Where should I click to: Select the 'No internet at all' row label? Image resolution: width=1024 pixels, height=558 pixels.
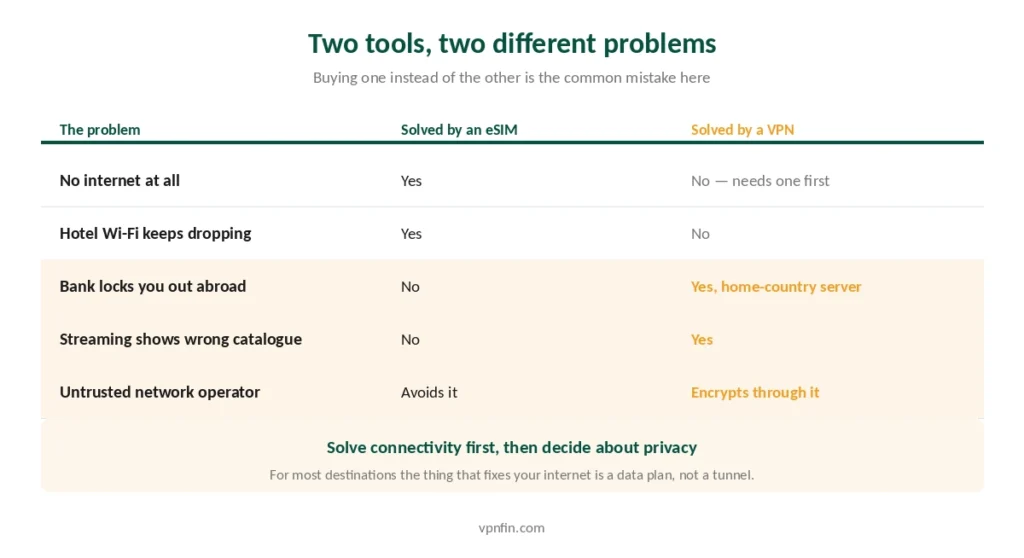[120, 180]
